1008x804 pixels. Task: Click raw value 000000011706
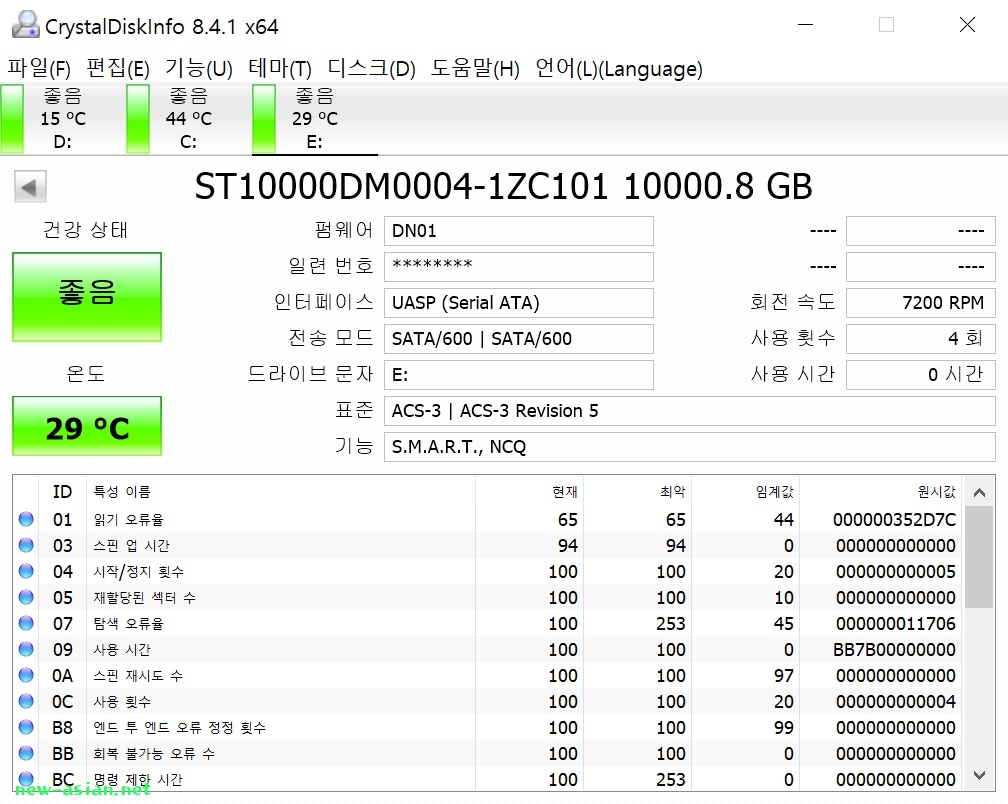[x=896, y=623]
